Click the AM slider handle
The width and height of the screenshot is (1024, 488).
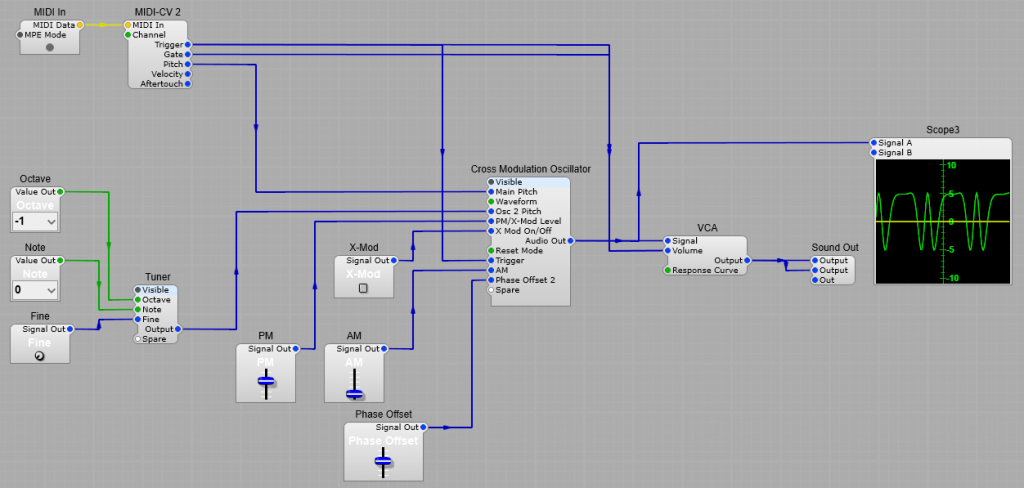tap(353, 393)
